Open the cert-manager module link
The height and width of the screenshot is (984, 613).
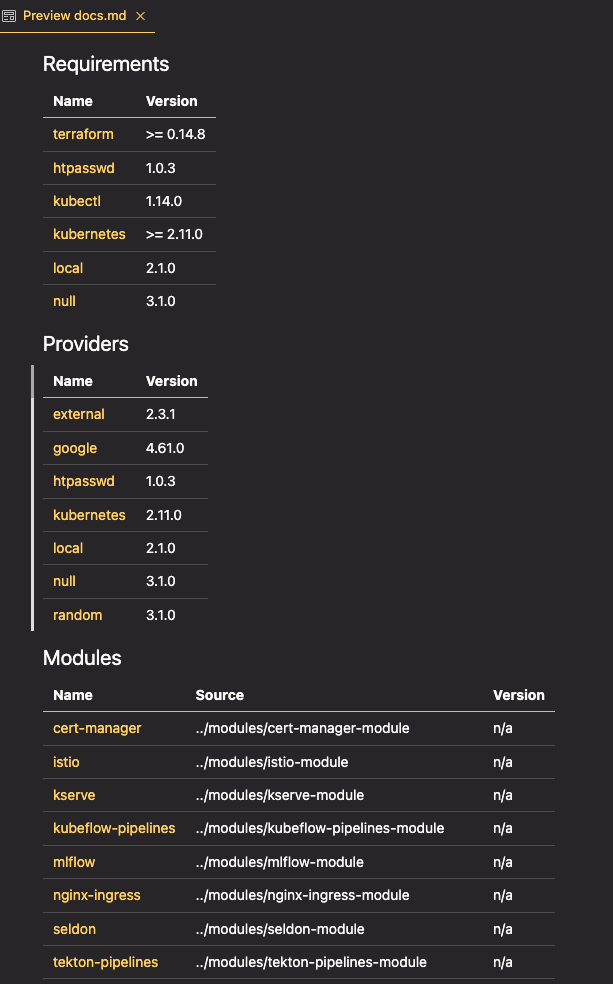pyautogui.click(x=97, y=728)
